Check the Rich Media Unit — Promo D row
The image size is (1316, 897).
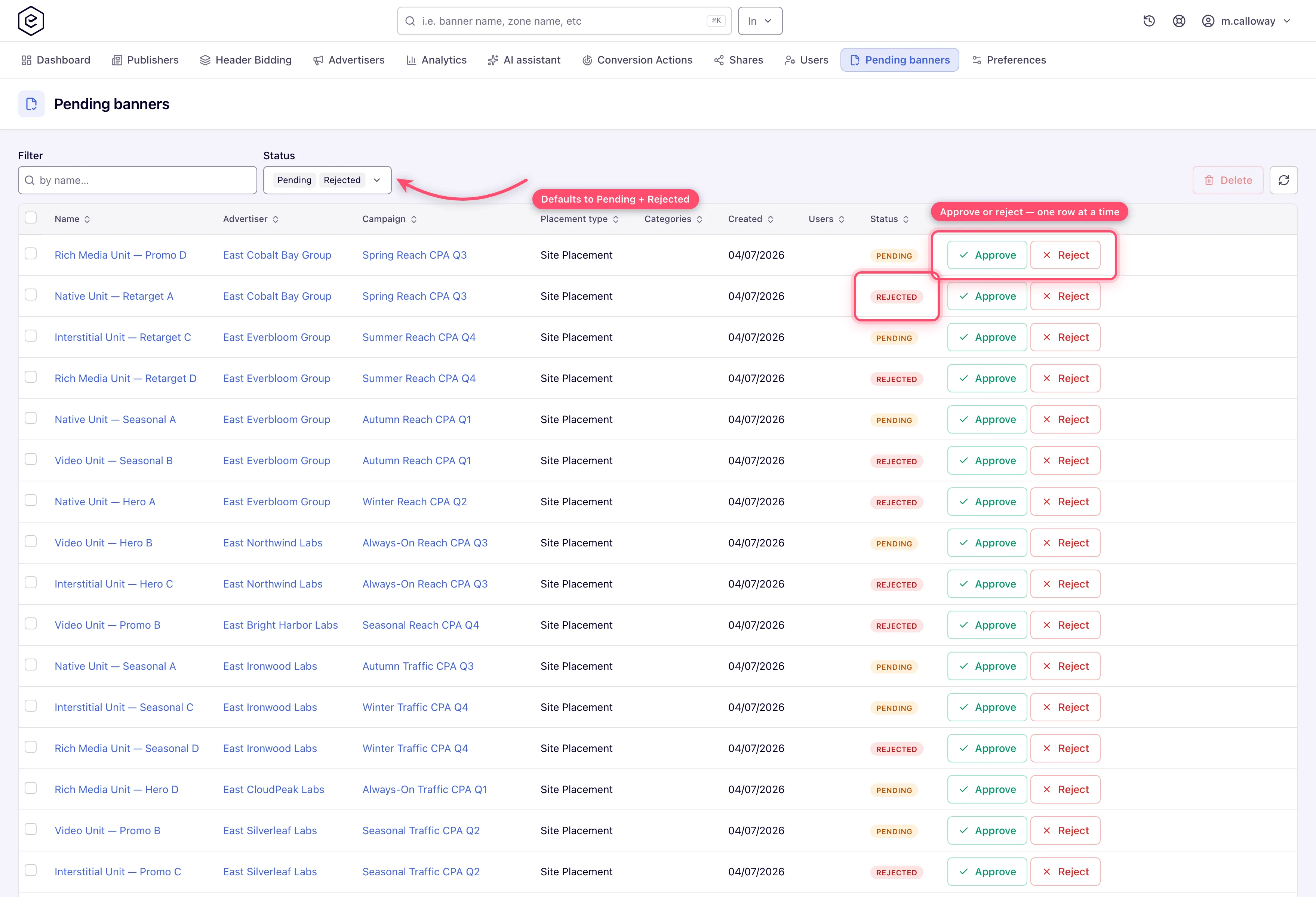pos(31,253)
